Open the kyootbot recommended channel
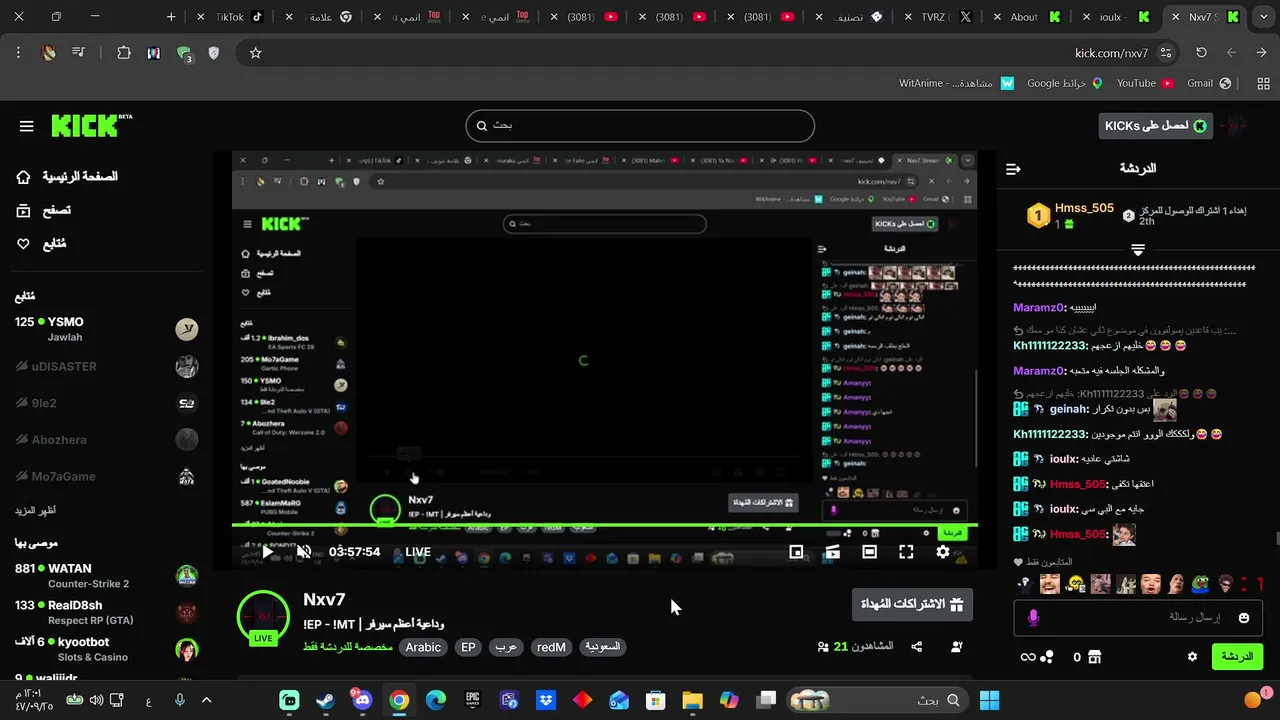 click(x=106, y=648)
